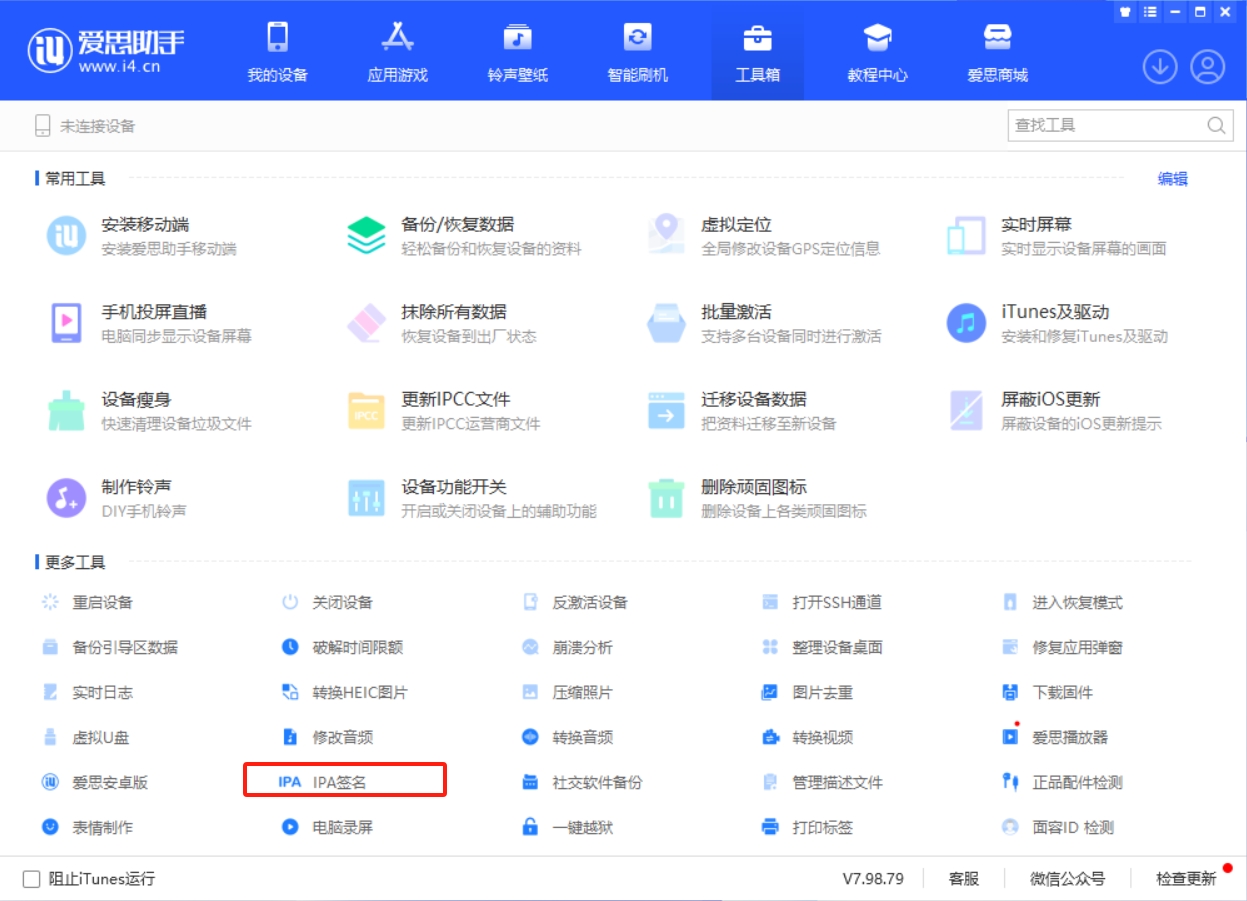The height and width of the screenshot is (901, 1247).
Task: Click 检查更新 button
Action: coord(1187,879)
